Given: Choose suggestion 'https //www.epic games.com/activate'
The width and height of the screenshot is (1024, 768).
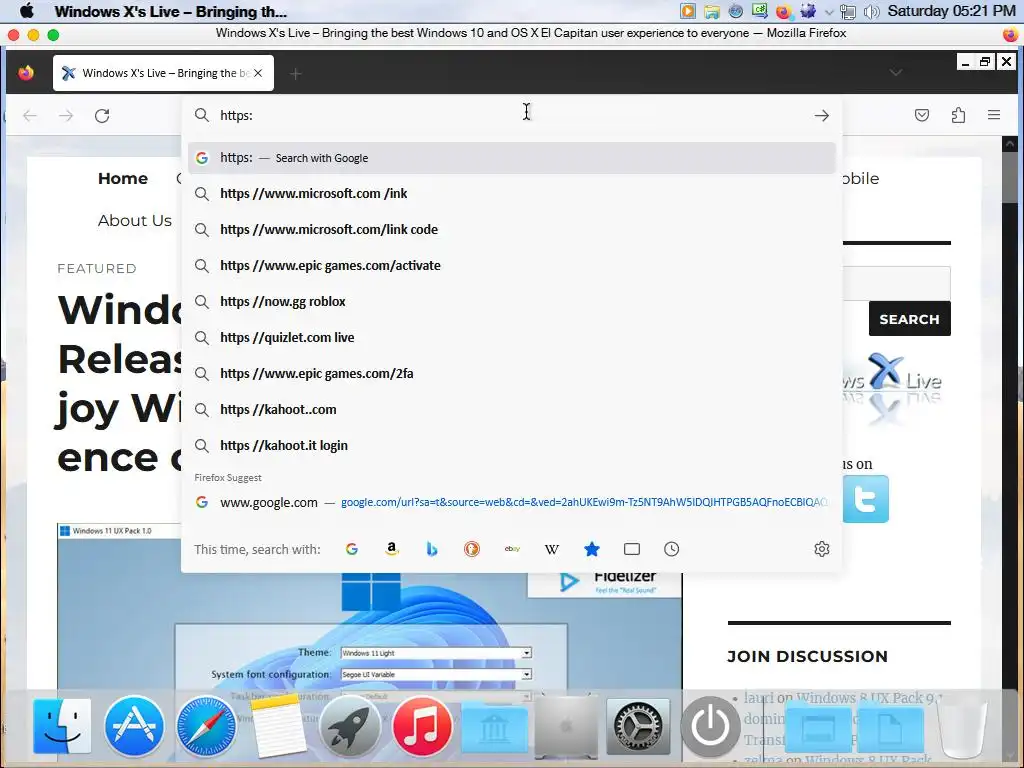Looking at the screenshot, I should coord(511,265).
